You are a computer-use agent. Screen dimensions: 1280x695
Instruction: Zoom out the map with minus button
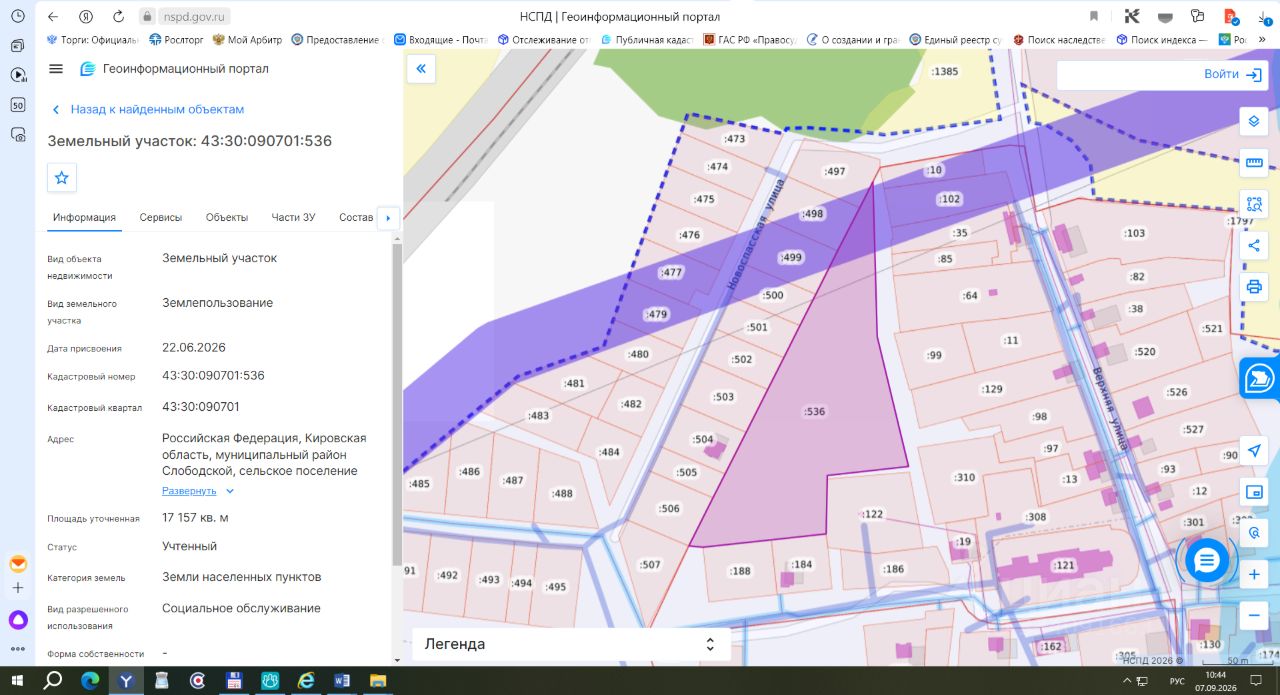click(x=1253, y=616)
